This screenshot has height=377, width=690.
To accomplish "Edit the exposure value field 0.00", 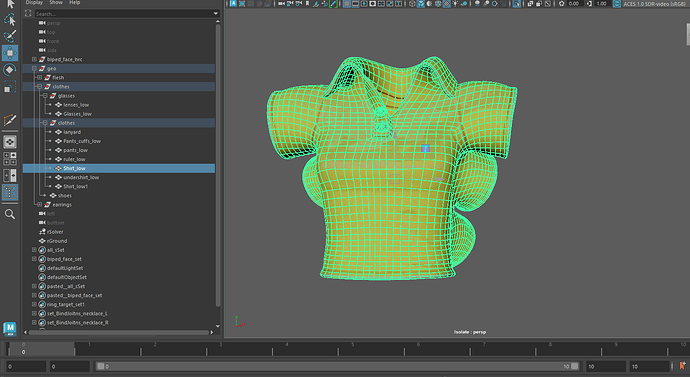I will (x=575, y=4).
